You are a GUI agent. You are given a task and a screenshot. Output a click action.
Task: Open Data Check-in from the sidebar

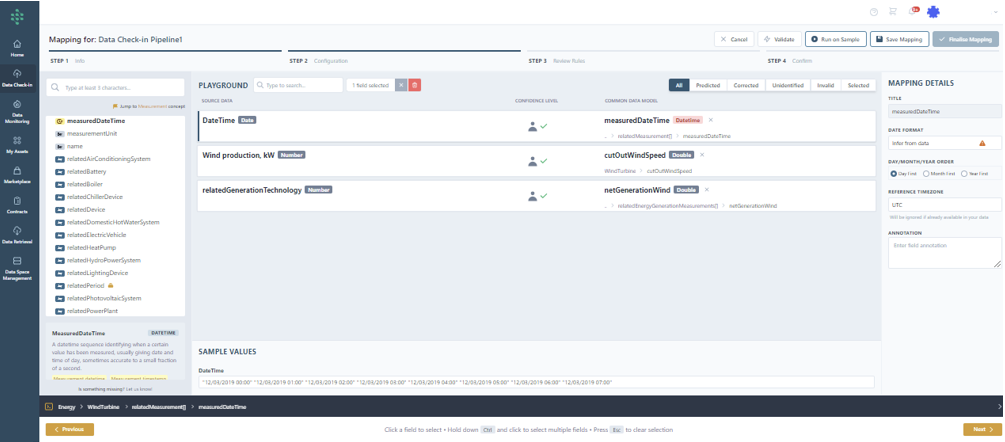click(18, 78)
